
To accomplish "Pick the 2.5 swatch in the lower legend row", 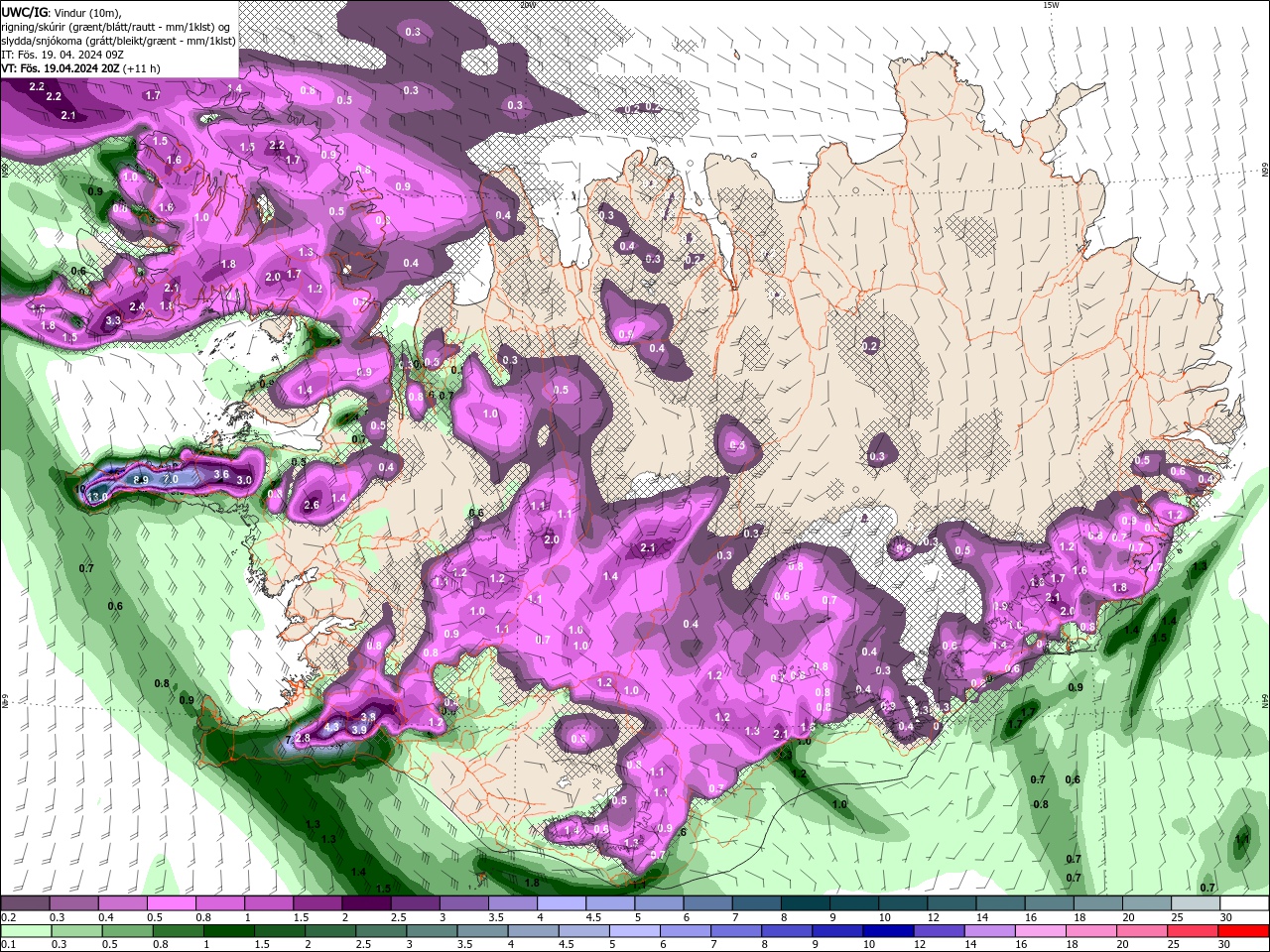I will pyautogui.click(x=381, y=931).
